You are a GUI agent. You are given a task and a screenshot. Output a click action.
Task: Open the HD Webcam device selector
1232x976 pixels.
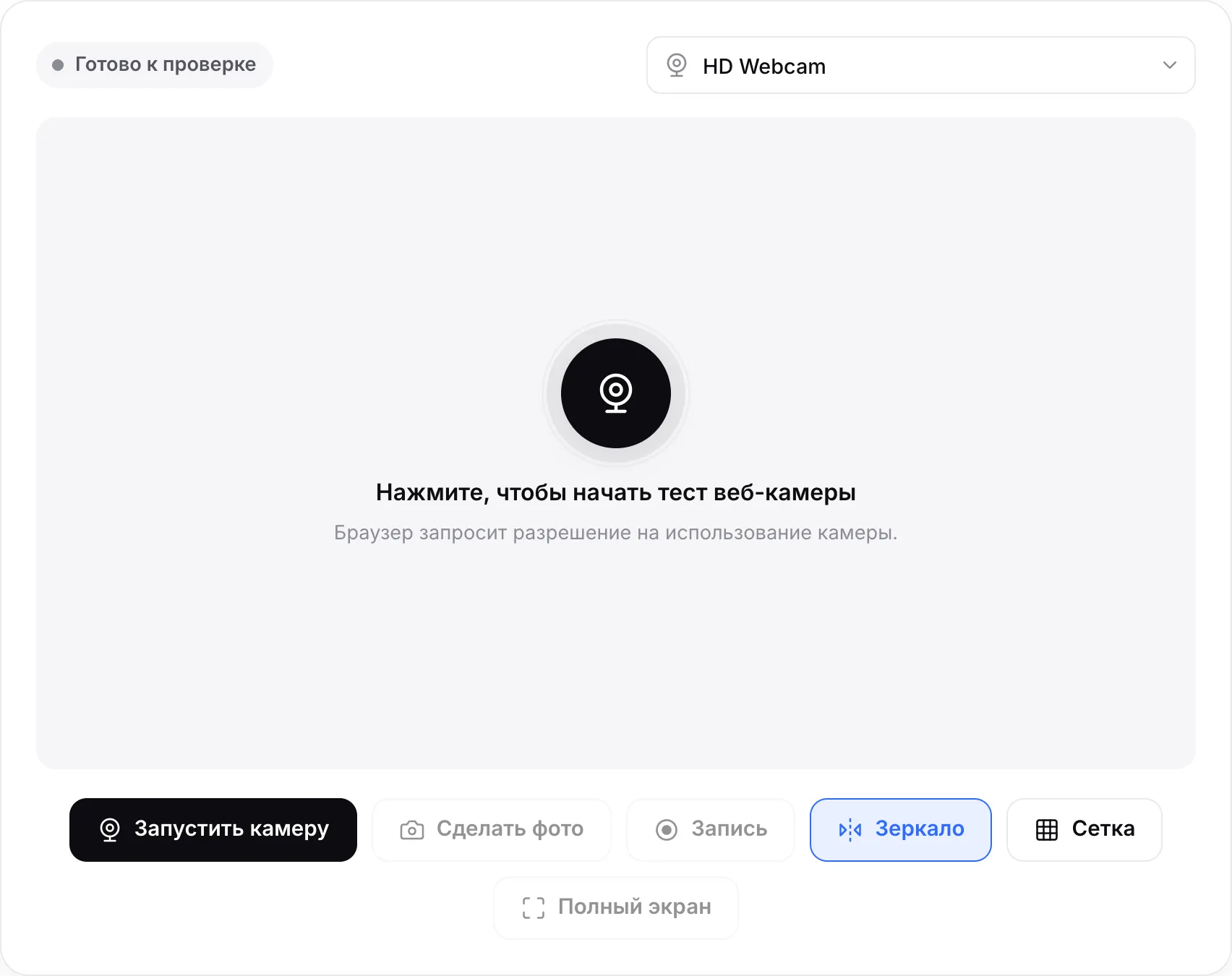[920, 65]
